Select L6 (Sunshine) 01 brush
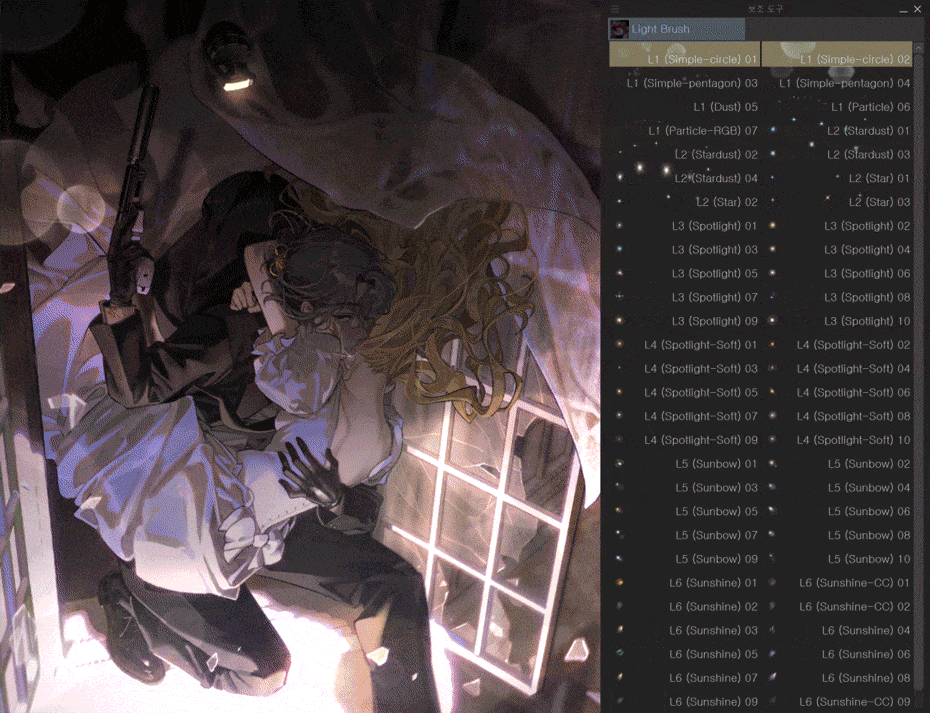Viewport: 930px width, 713px height. 685,583
